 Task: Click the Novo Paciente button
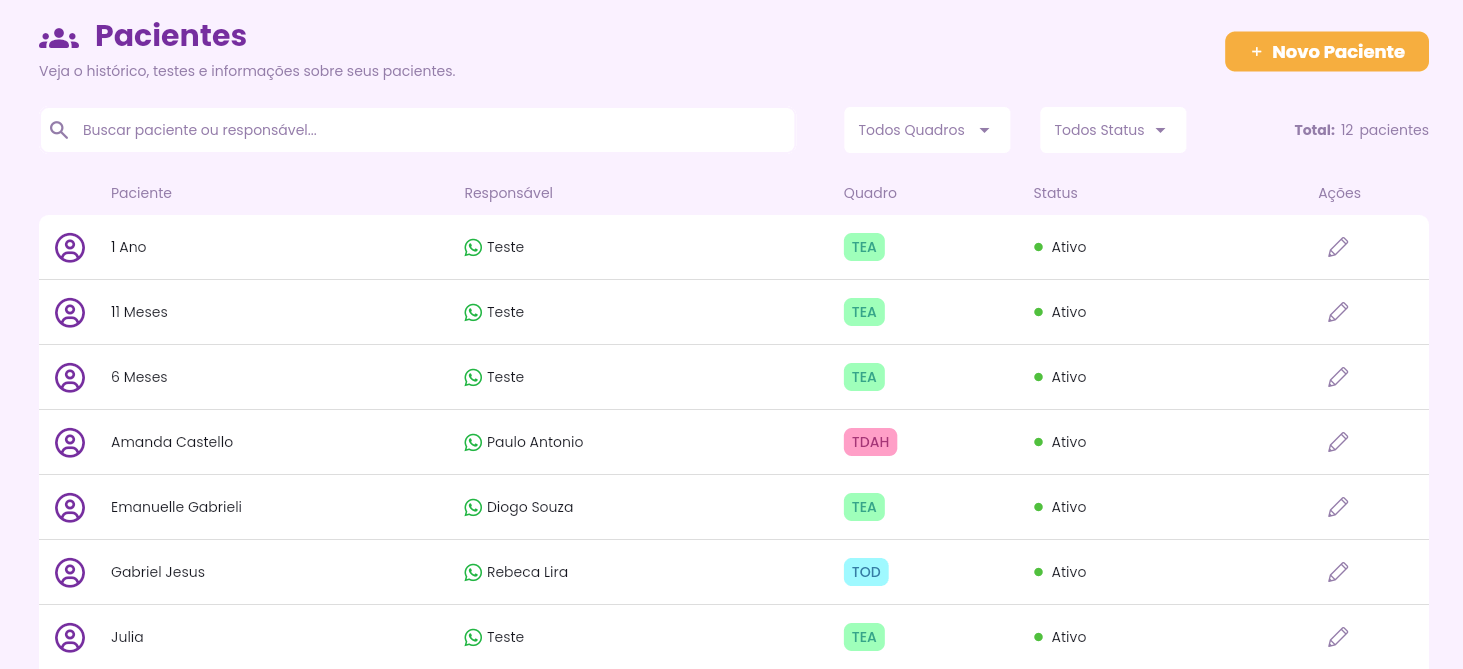pos(1326,52)
